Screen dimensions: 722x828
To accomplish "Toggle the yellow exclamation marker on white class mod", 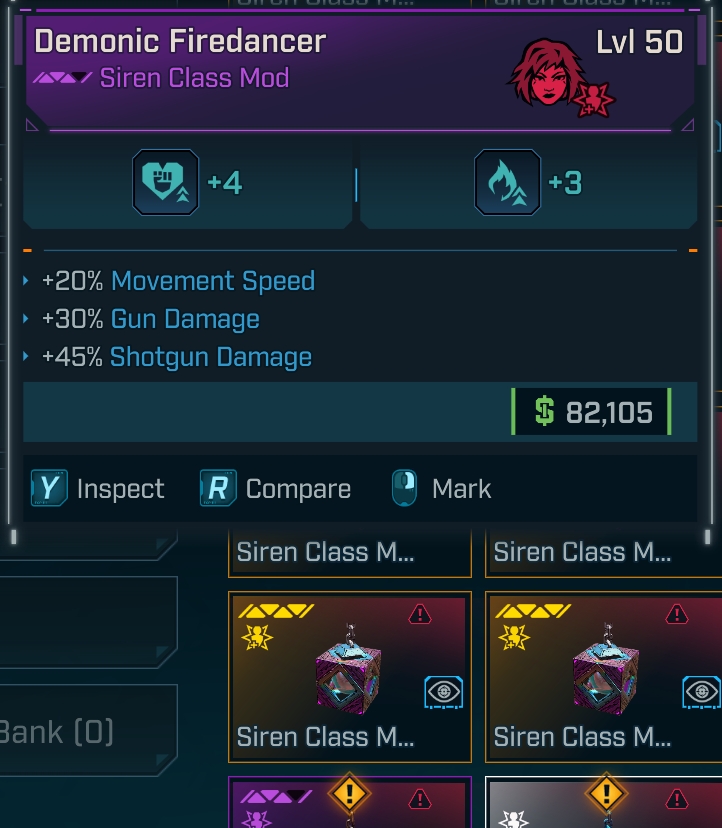I will point(606,796).
